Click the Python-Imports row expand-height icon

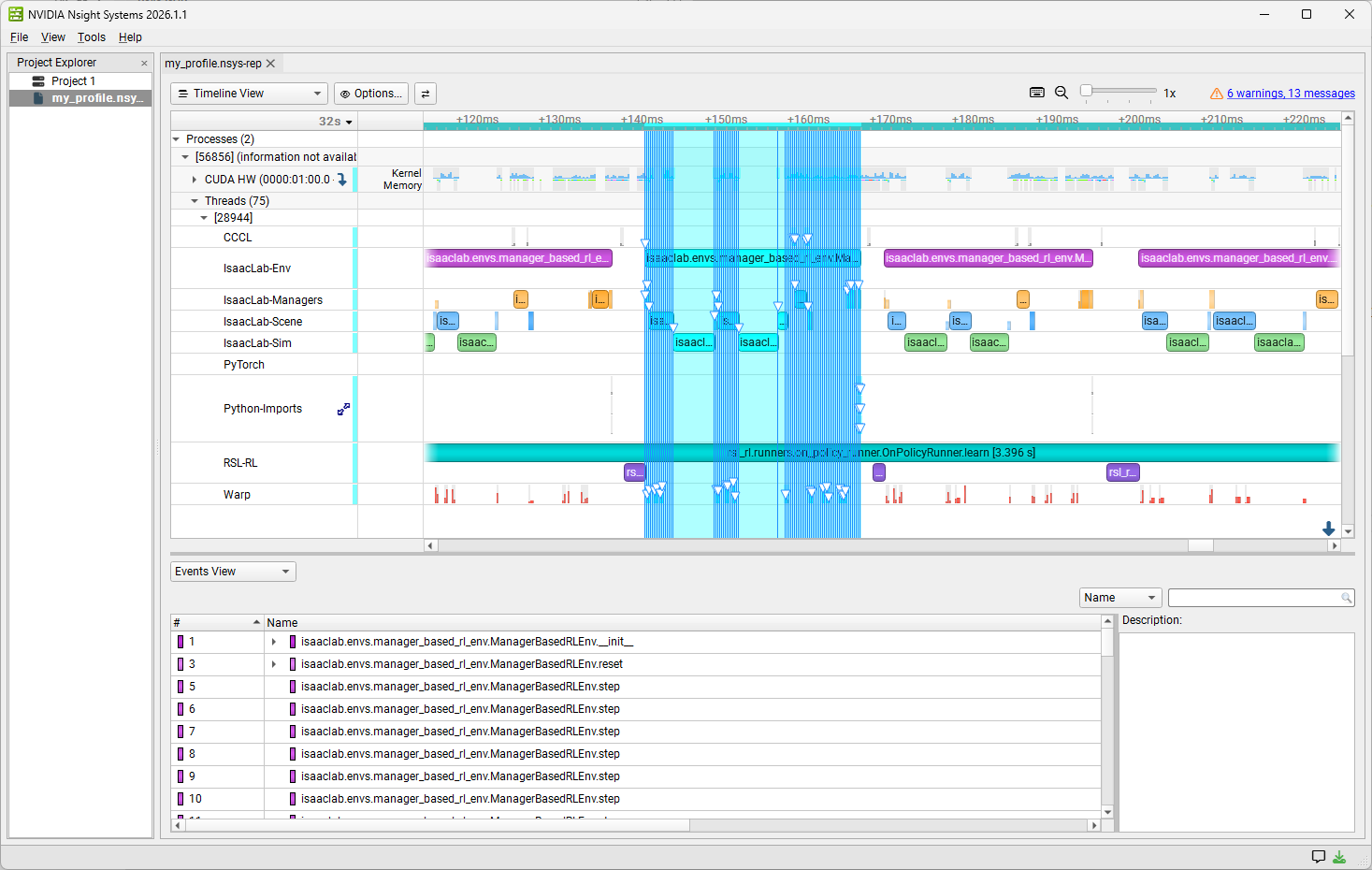[343, 409]
